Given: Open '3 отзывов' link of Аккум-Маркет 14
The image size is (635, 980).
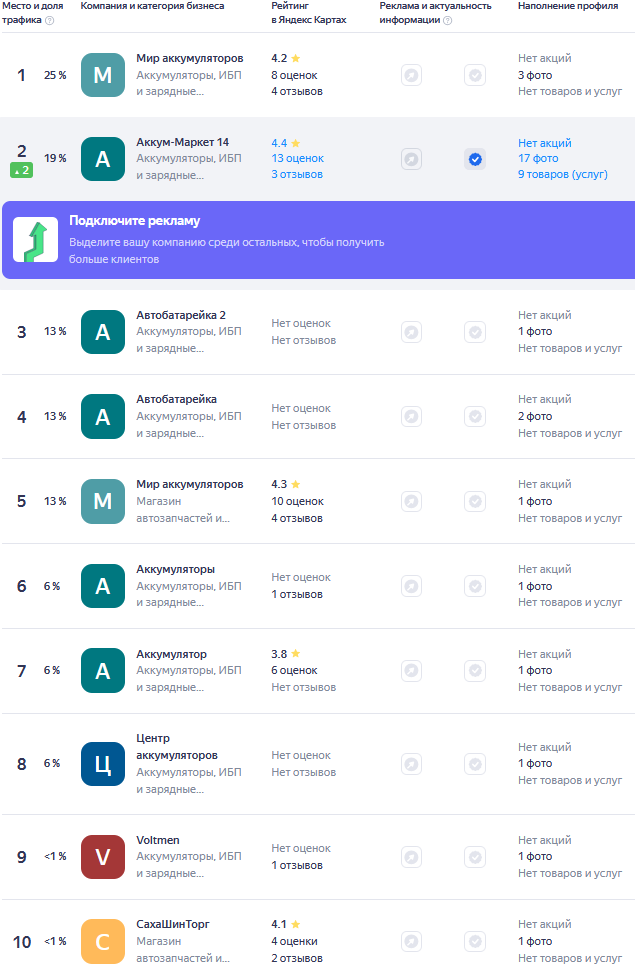Looking at the screenshot, I should tap(297, 174).
